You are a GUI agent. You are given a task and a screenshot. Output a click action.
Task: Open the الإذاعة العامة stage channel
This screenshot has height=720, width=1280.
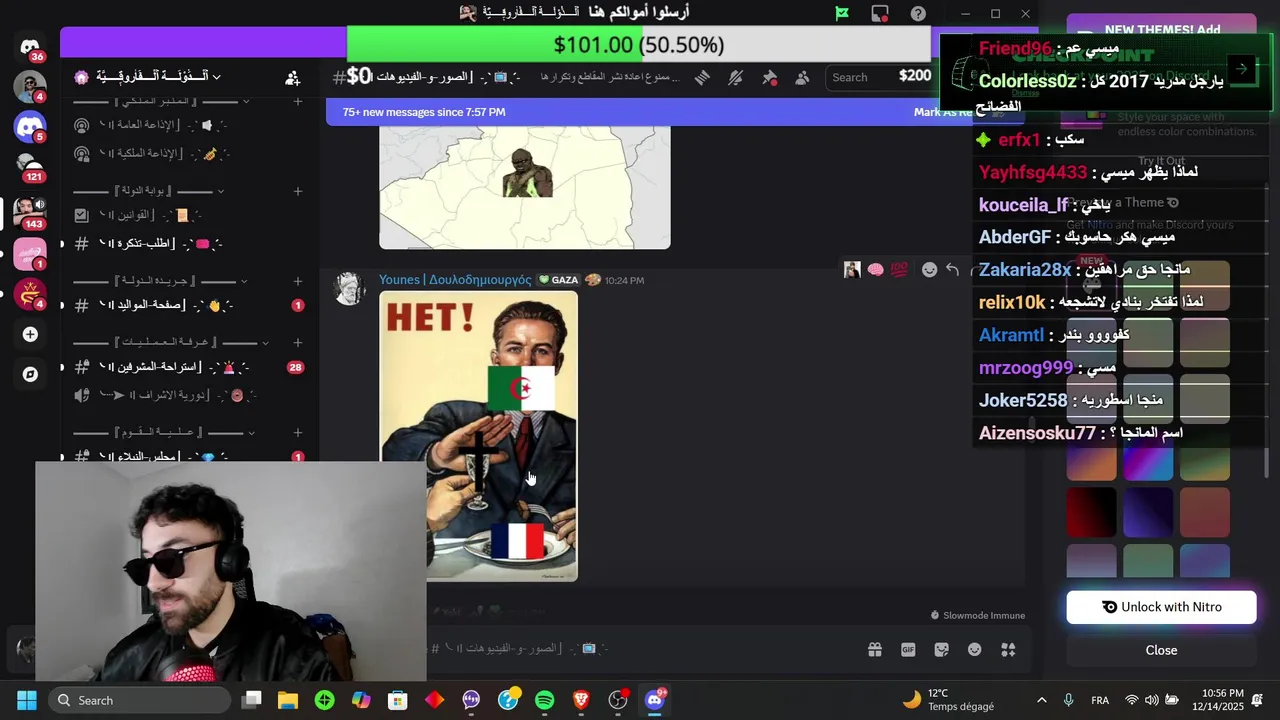(188, 125)
